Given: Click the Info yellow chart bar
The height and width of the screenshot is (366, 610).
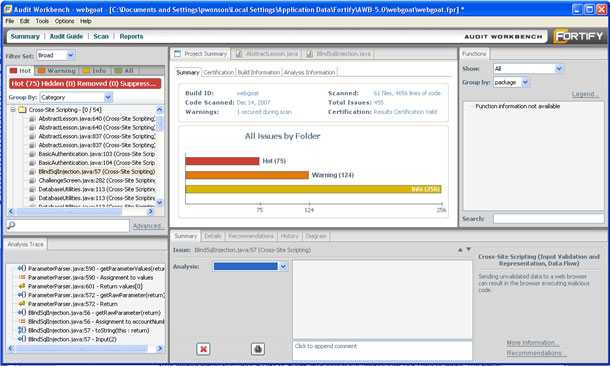Looking at the screenshot, I should 314,189.
